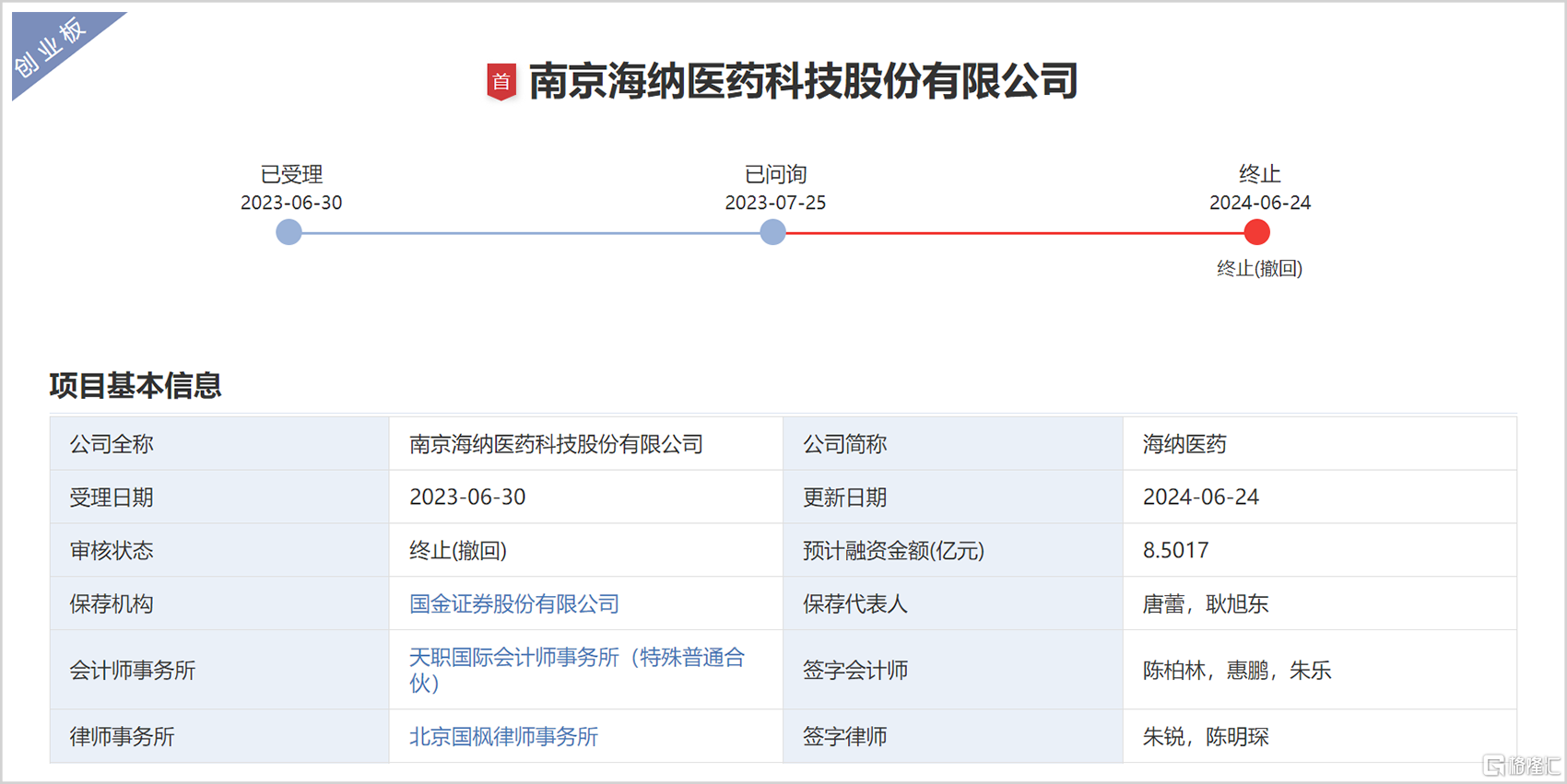Click the 已受理 stage label

291,174
